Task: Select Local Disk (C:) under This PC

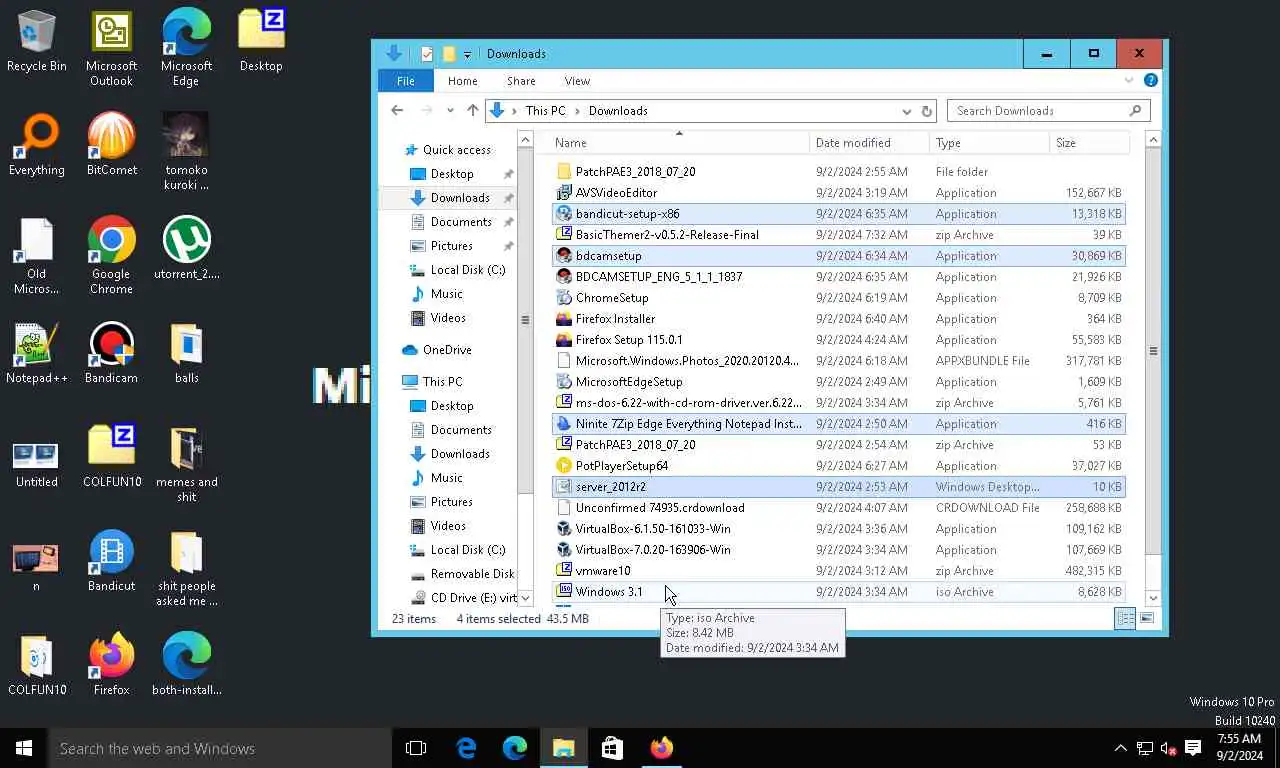Action: [x=467, y=550]
